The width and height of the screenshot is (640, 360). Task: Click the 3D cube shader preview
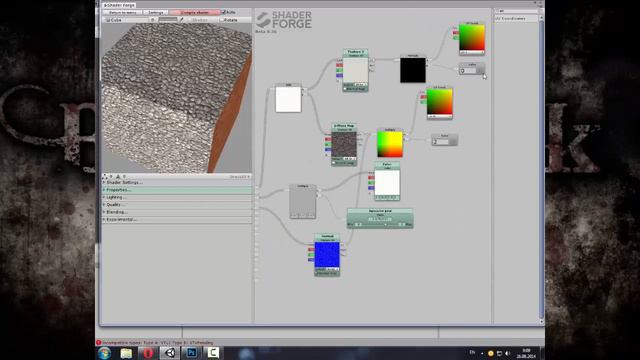[176, 98]
